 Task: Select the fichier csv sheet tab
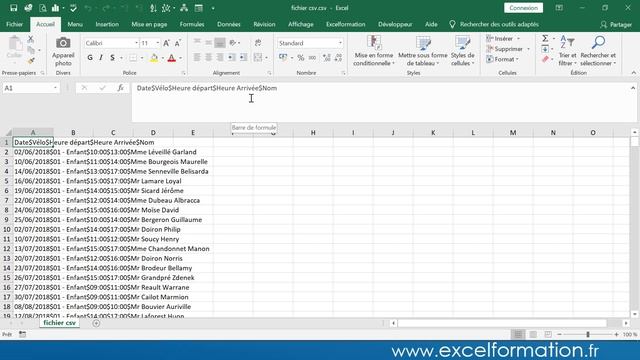click(x=59, y=323)
